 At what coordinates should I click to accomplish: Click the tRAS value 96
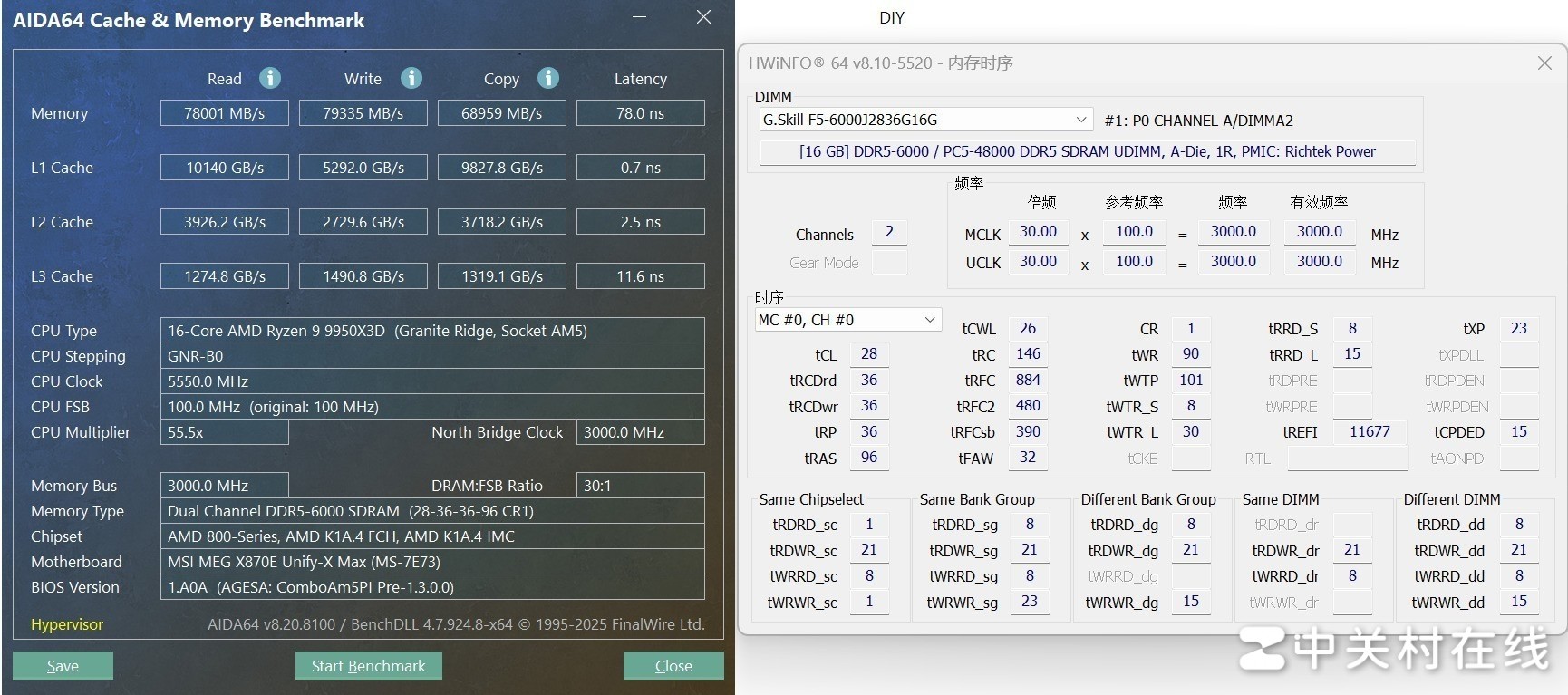(x=869, y=458)
